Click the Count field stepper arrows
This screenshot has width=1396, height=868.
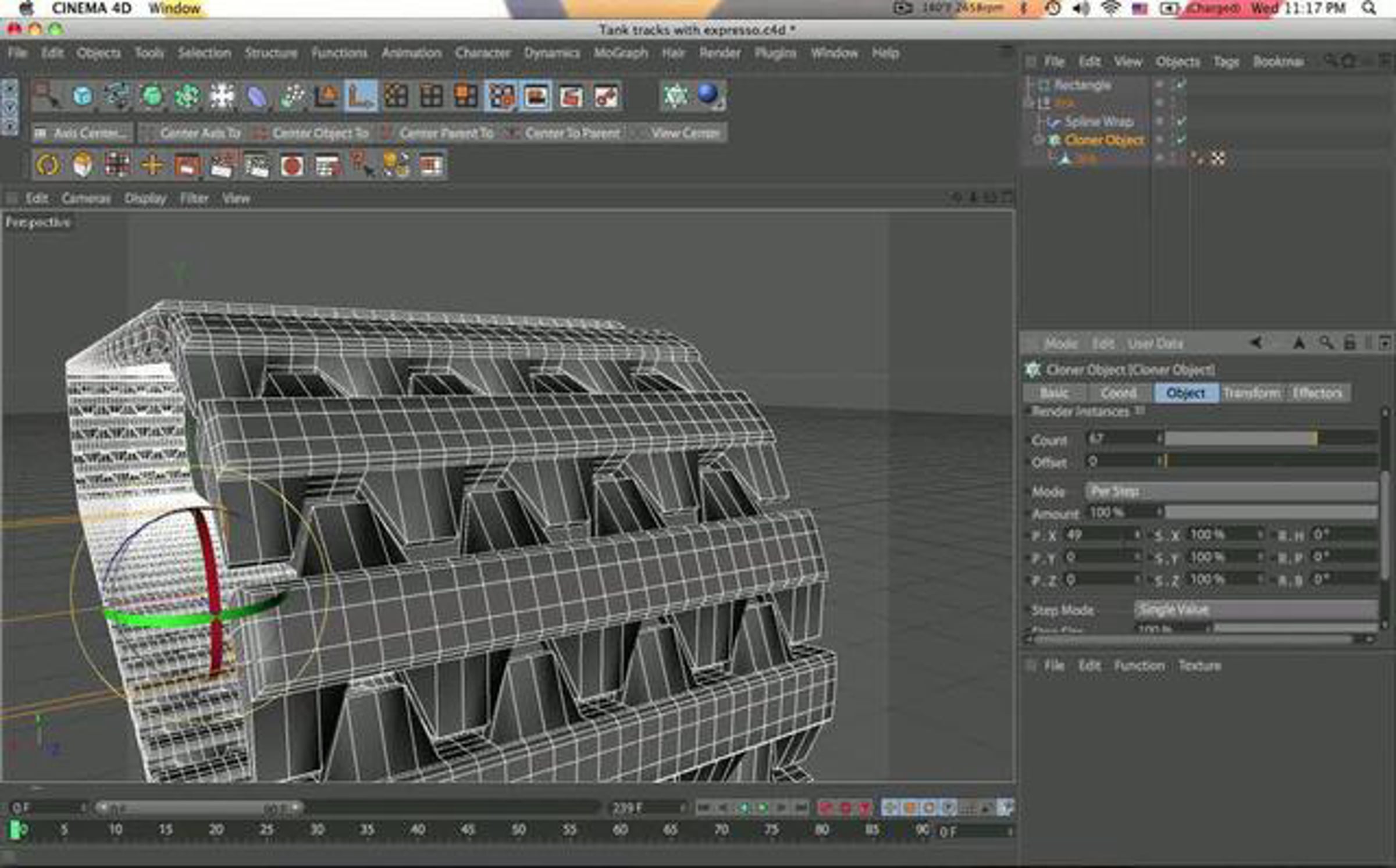[x=1160, y=439]
